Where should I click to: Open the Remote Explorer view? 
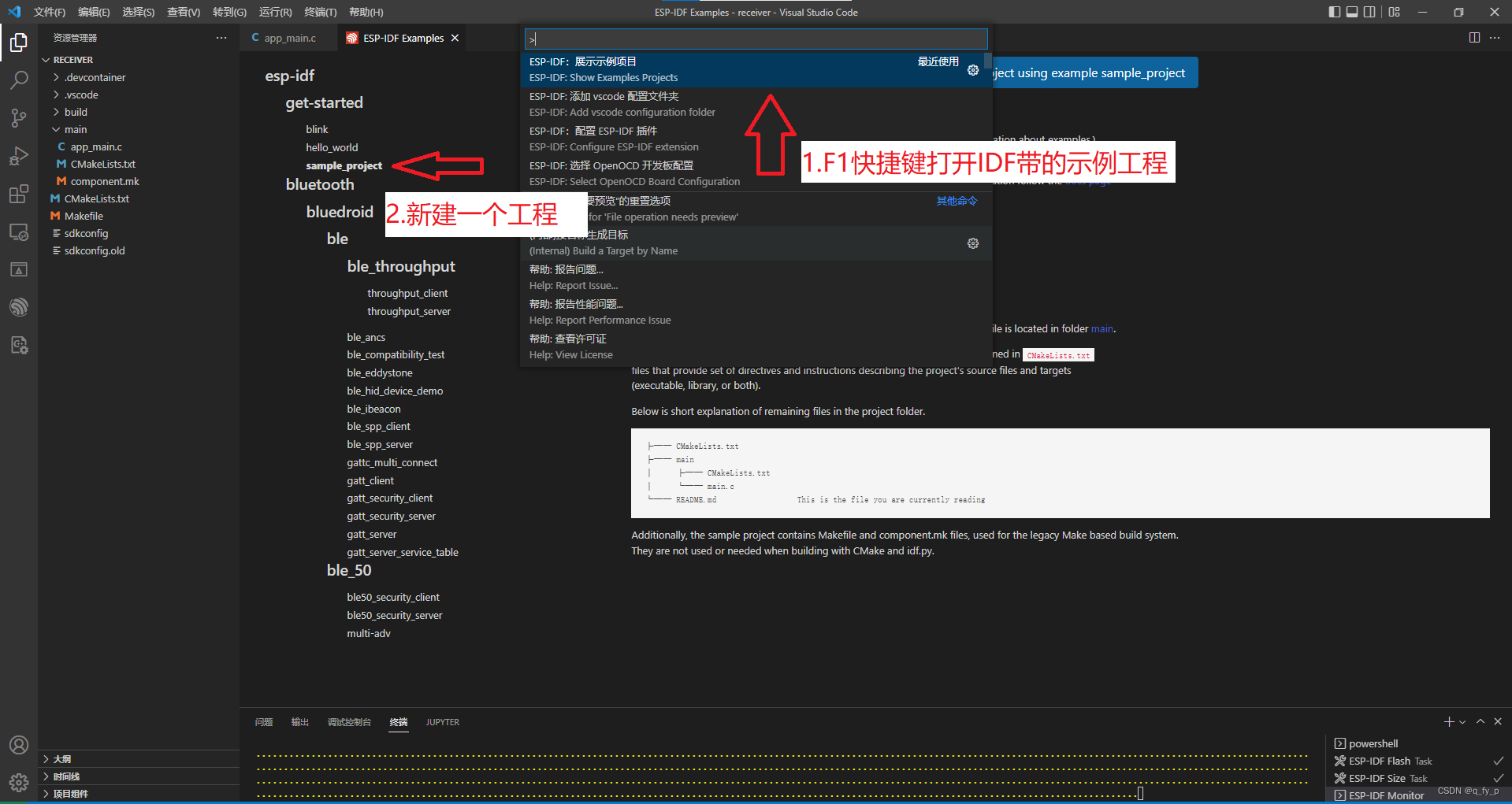(x=19, y=232)
